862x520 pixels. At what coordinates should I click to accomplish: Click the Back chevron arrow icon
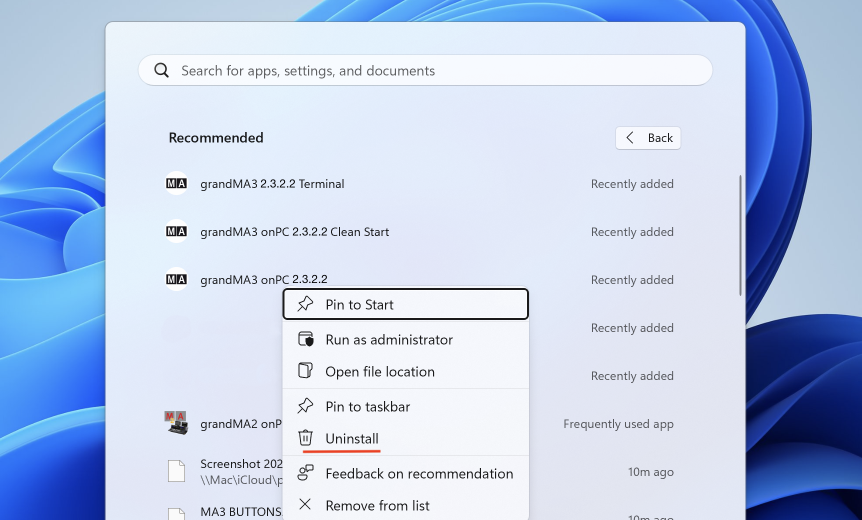click(630, 138)
